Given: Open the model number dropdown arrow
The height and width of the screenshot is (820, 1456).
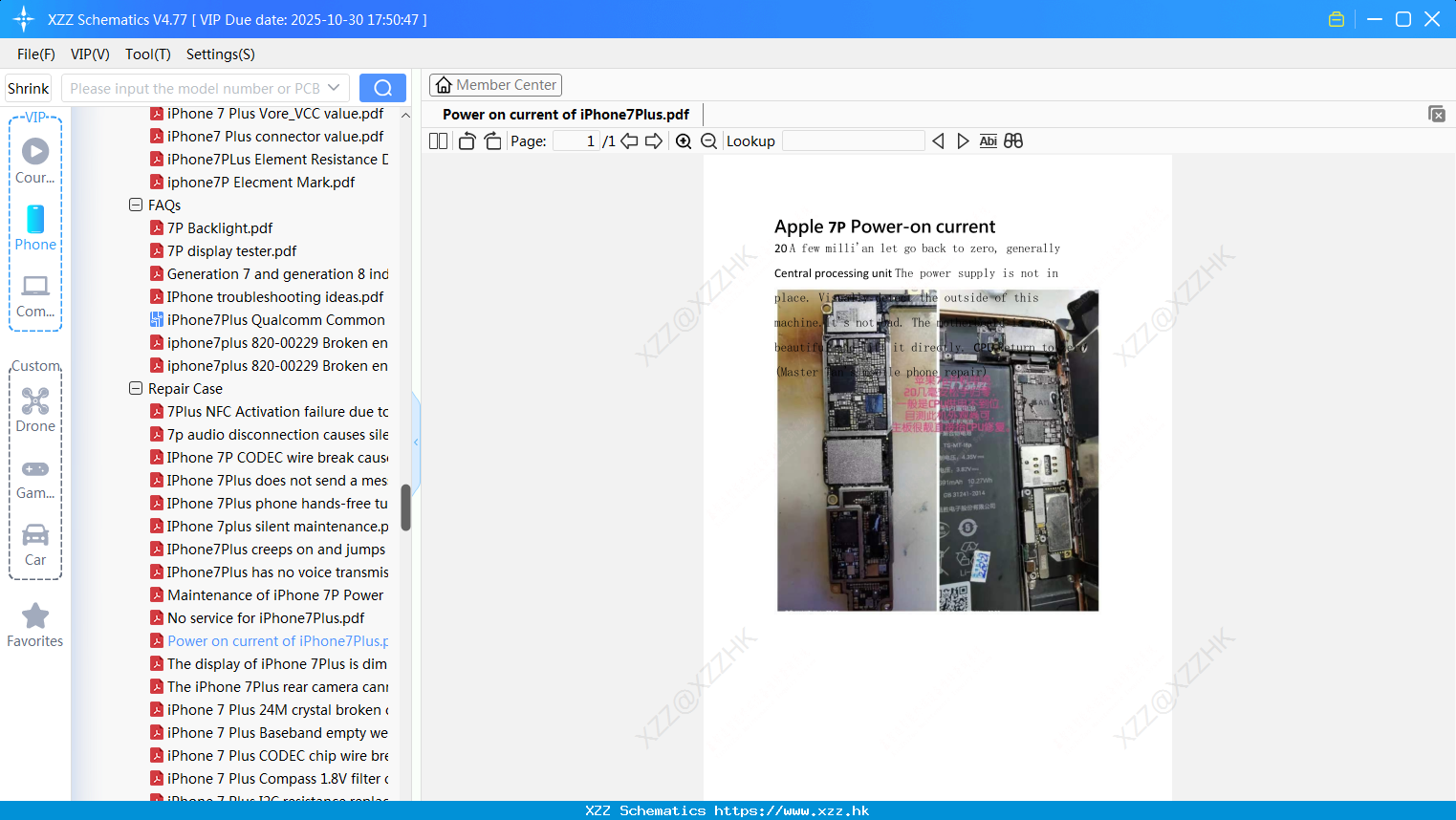Looking at the screenshot, I should pos(334,88).
